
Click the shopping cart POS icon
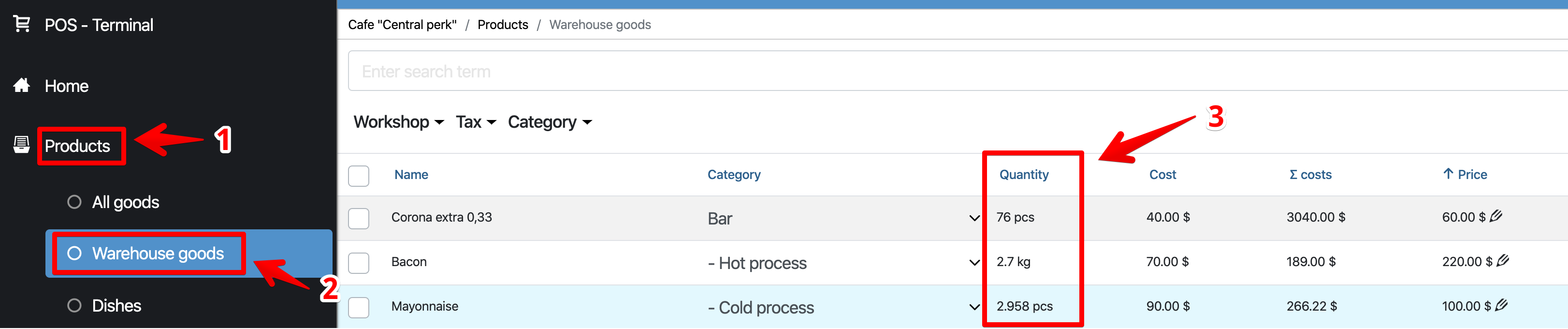click(21, 24)
